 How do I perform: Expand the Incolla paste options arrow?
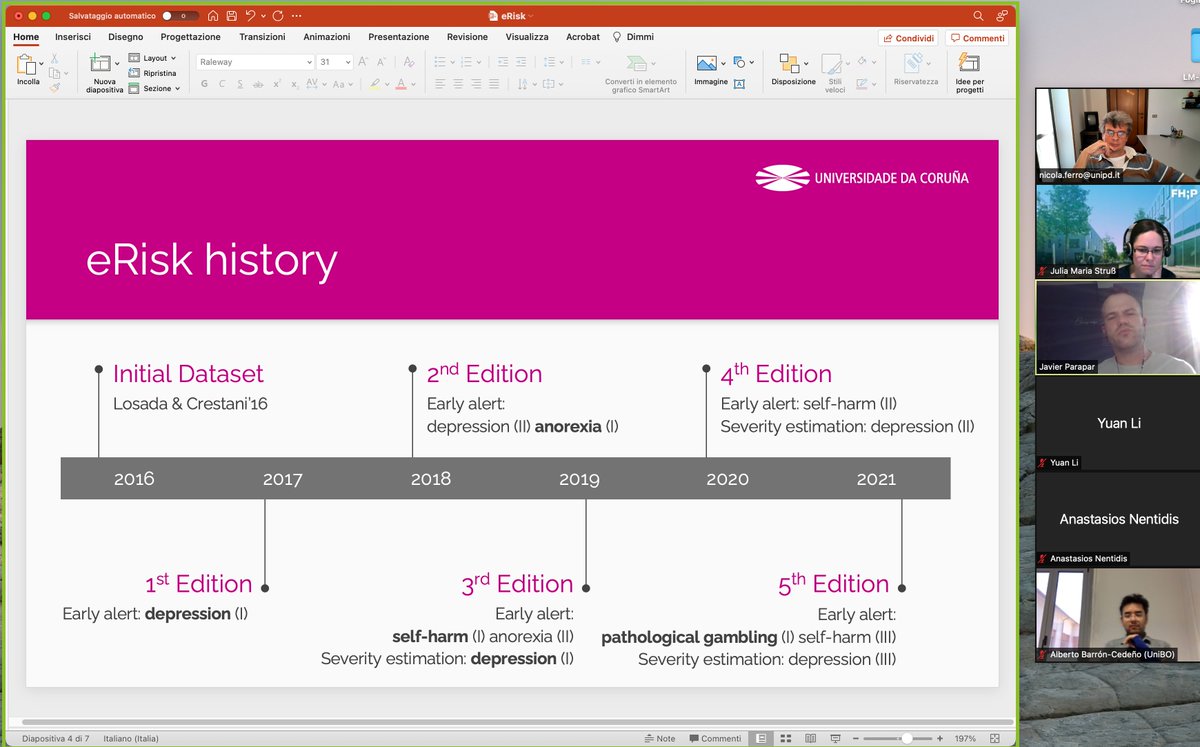(41, 62)
